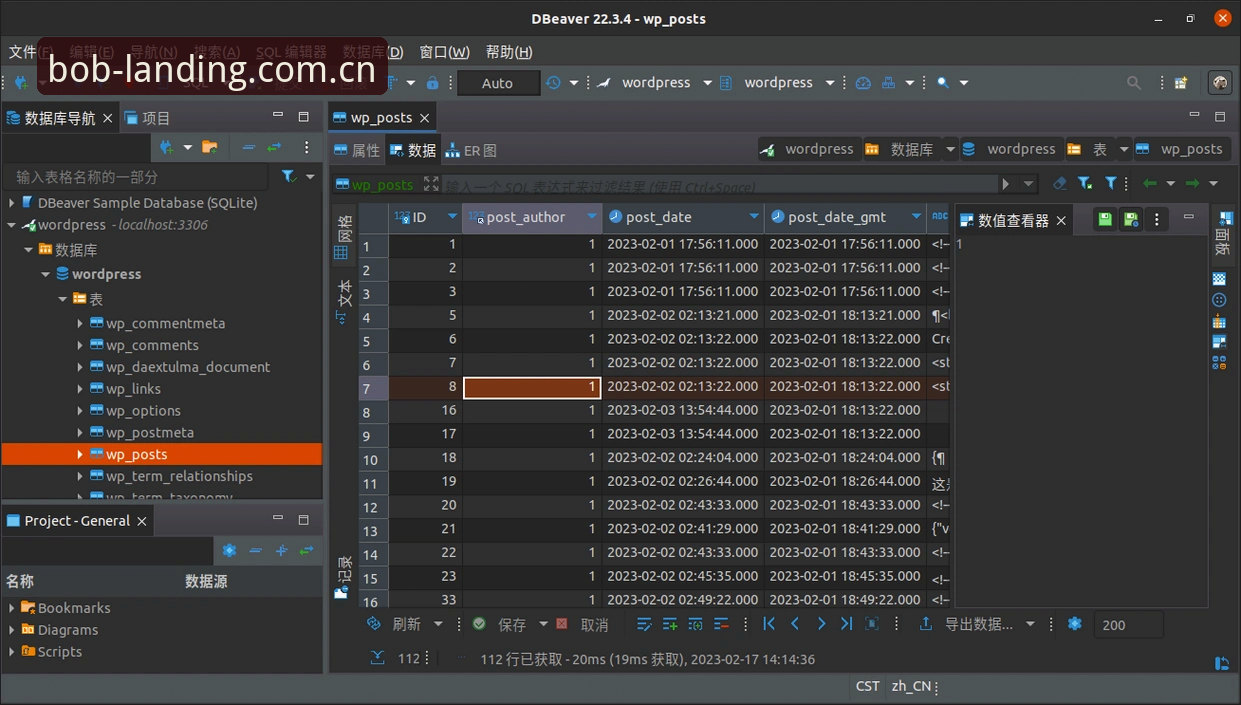Switch to grid view in left vertical bar
The image size is (1241, 705).
[342, 238]
